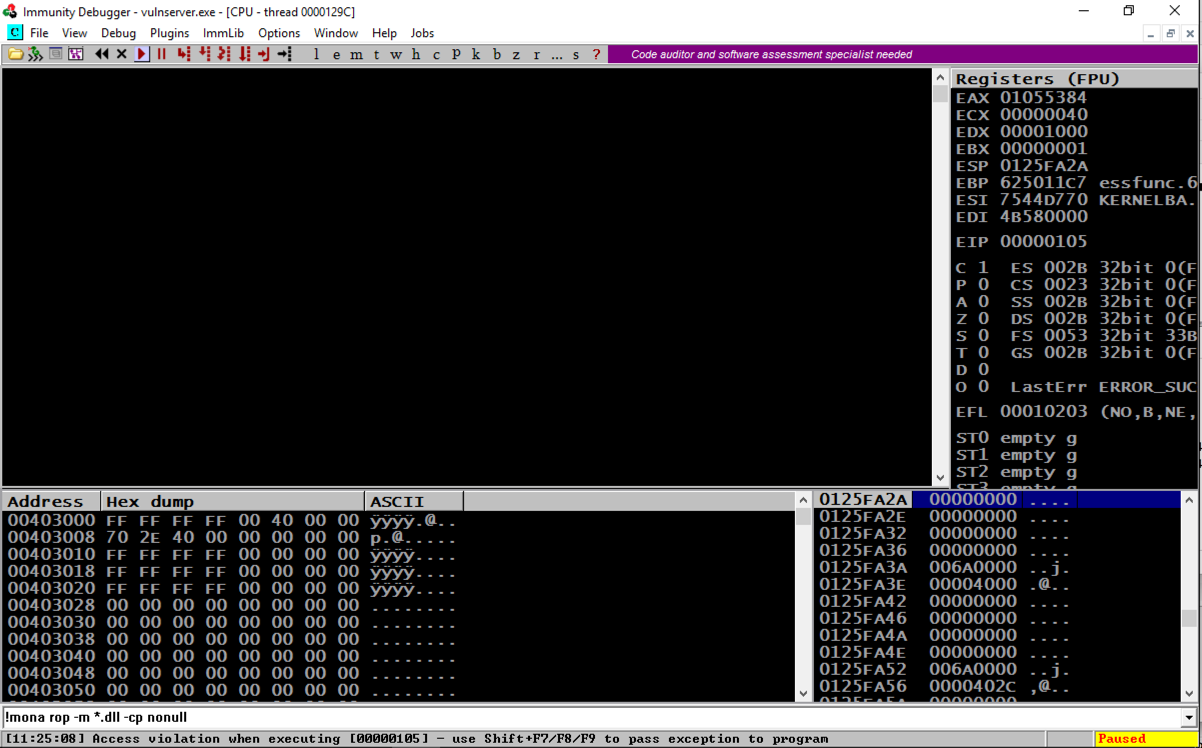Open Executable modules with 'e' button
This screenshot has width=1202, height=748.
pos(336,54)
